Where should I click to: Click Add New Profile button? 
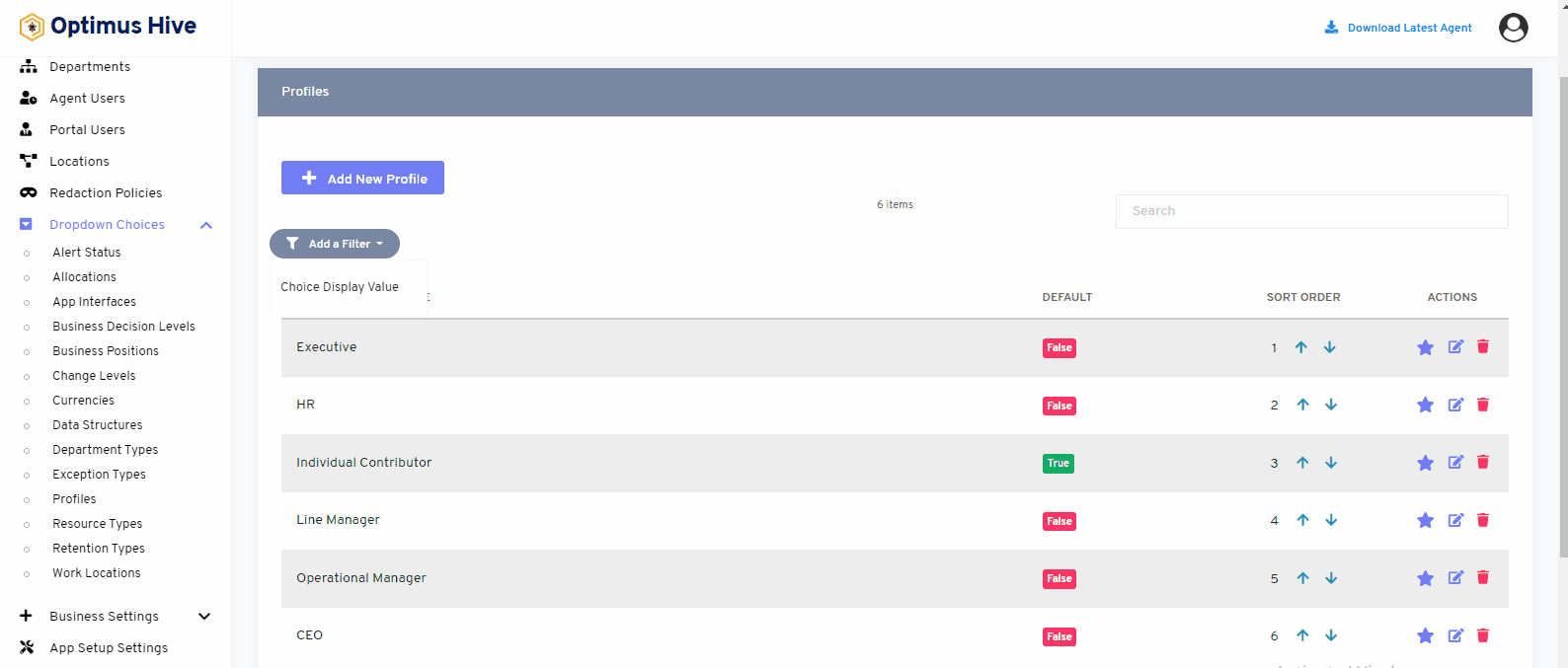coord(362,178)
